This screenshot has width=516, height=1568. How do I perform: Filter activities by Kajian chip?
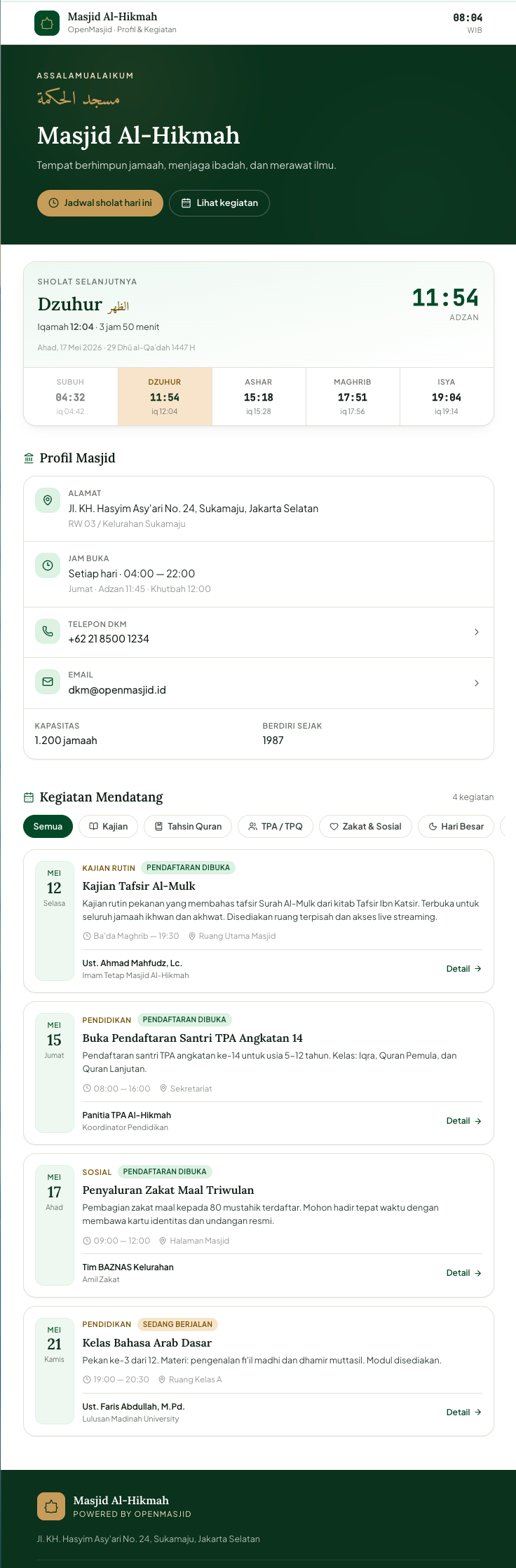tap(109, 826)
